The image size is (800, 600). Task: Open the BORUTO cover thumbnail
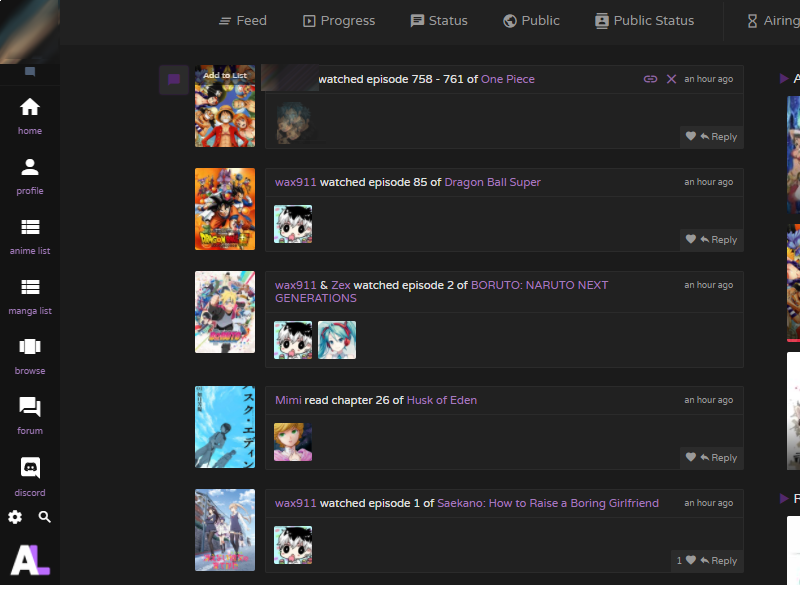225,312
